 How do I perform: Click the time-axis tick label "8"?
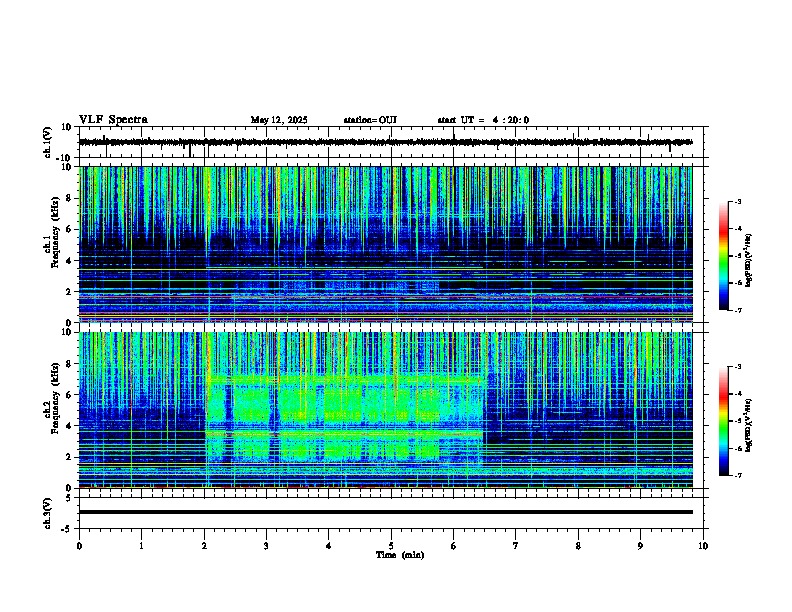coord(578,546)
